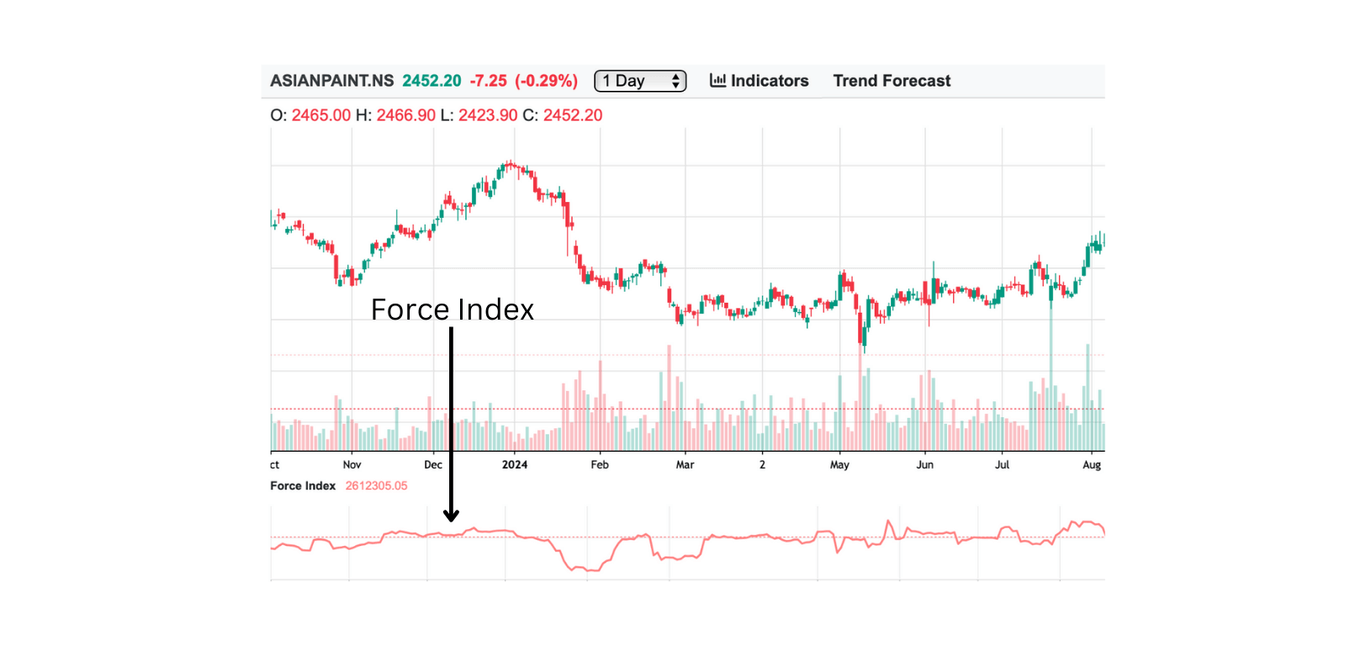1366x646 pixels.
Task: Click the last price 2452.20
Action: pos(432,81)
